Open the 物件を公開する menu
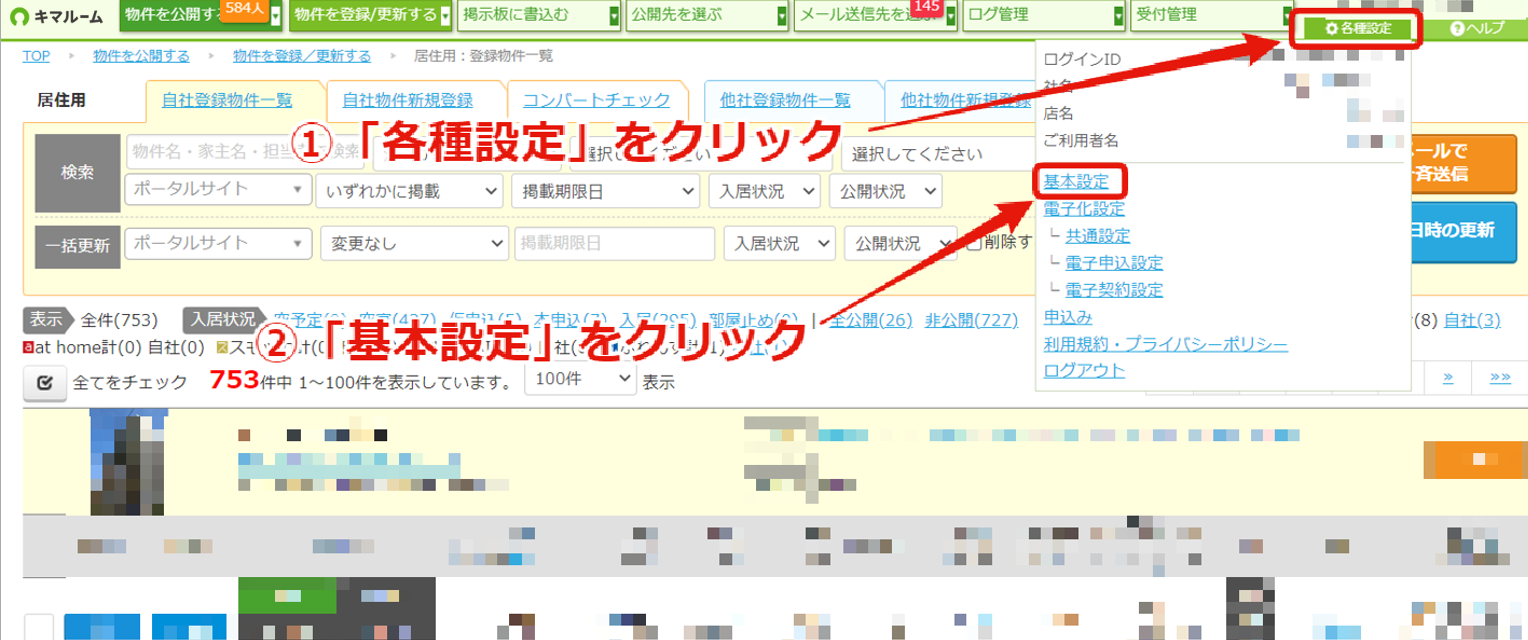 click(x=202, y=16)
